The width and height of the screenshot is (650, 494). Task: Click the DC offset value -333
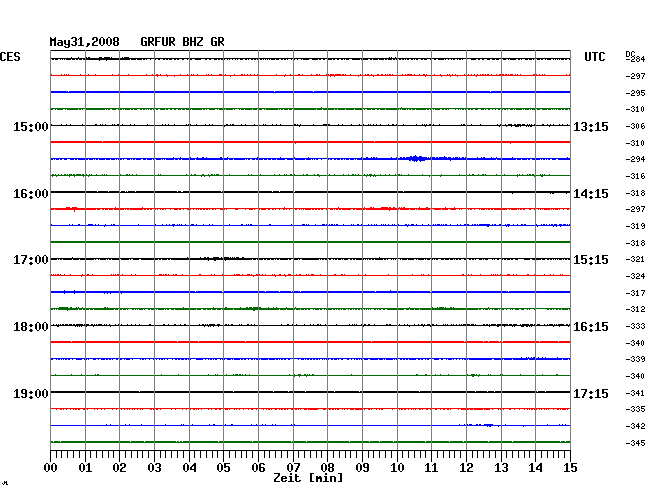pos(635,326)
